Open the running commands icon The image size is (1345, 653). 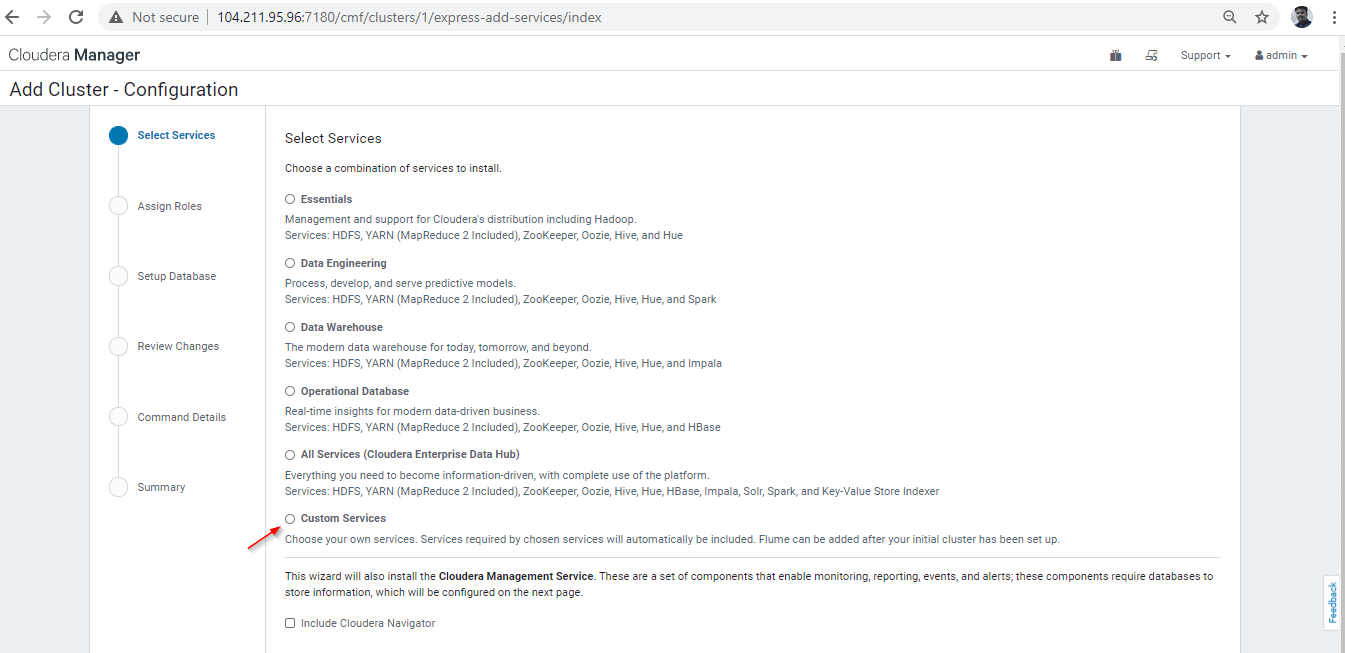tap(1152, 56)
